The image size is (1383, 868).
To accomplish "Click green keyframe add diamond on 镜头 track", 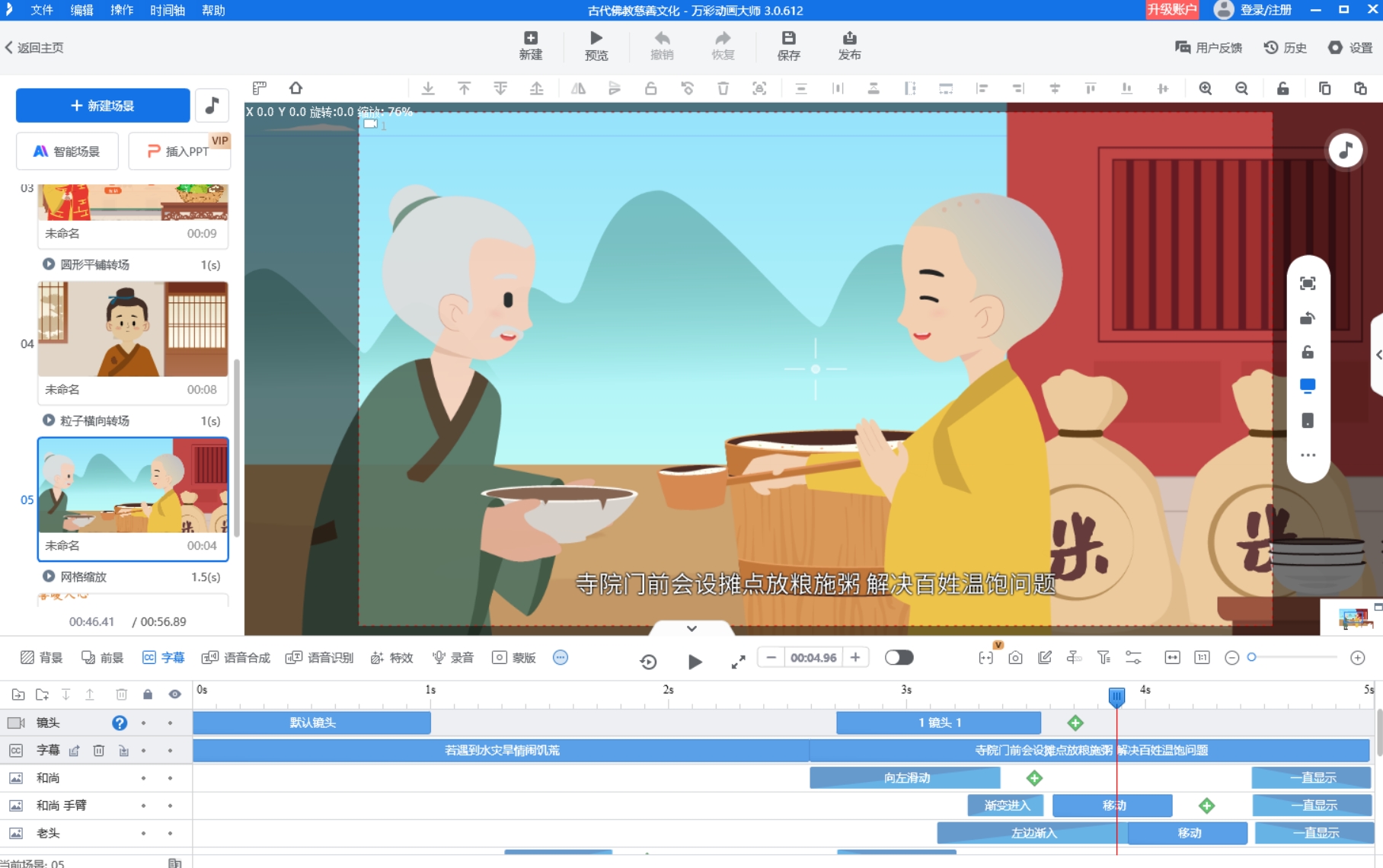I will [x=1075, y=723].
